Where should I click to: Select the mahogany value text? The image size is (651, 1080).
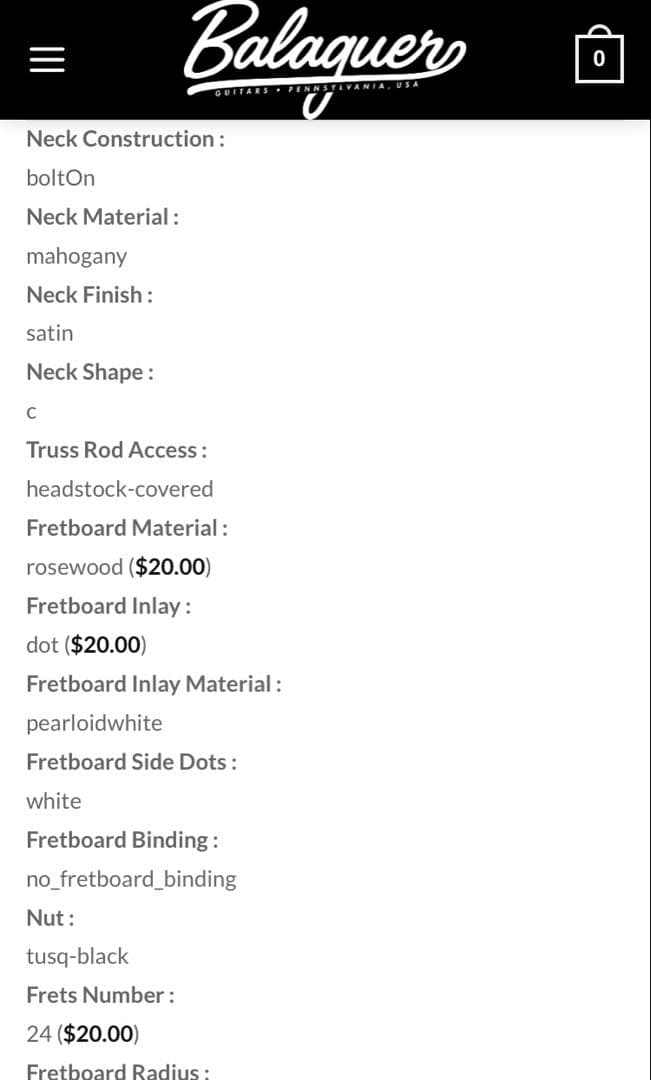[77, 256]
